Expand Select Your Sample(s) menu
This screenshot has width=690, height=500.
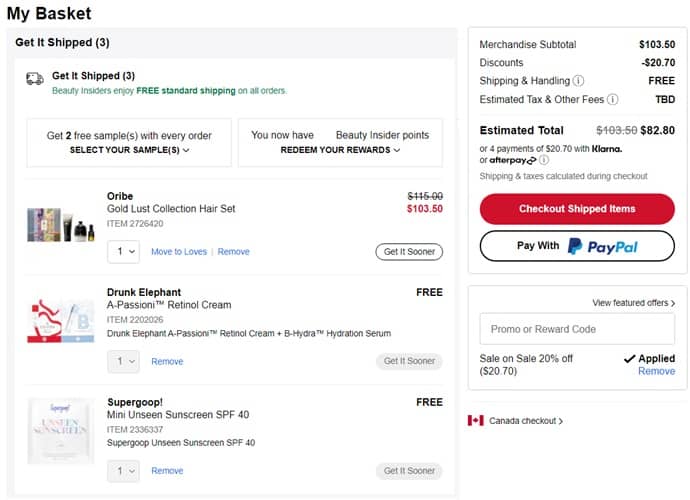pyautogui.click(x=129, y=150)
